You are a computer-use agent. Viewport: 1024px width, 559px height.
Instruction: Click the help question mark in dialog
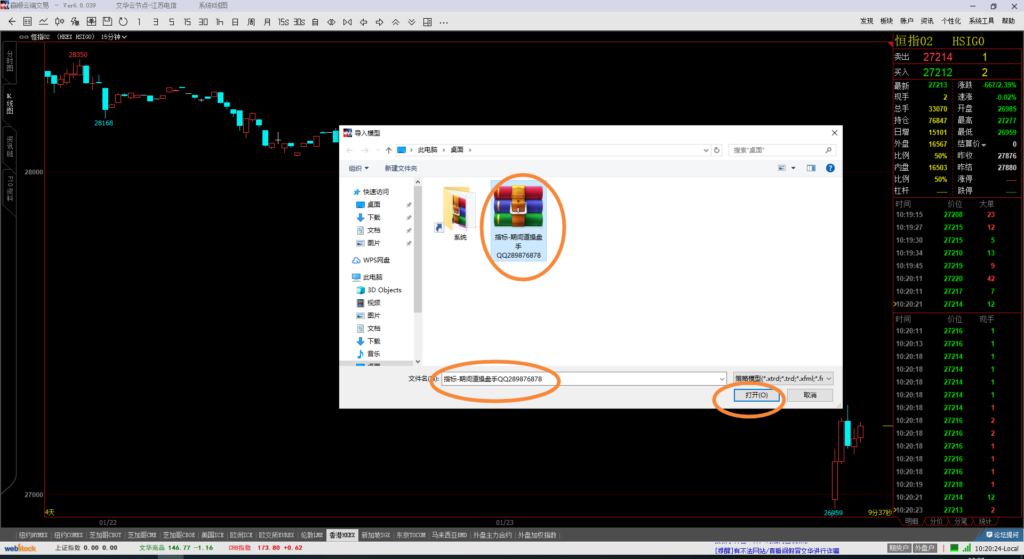(830, 168)
